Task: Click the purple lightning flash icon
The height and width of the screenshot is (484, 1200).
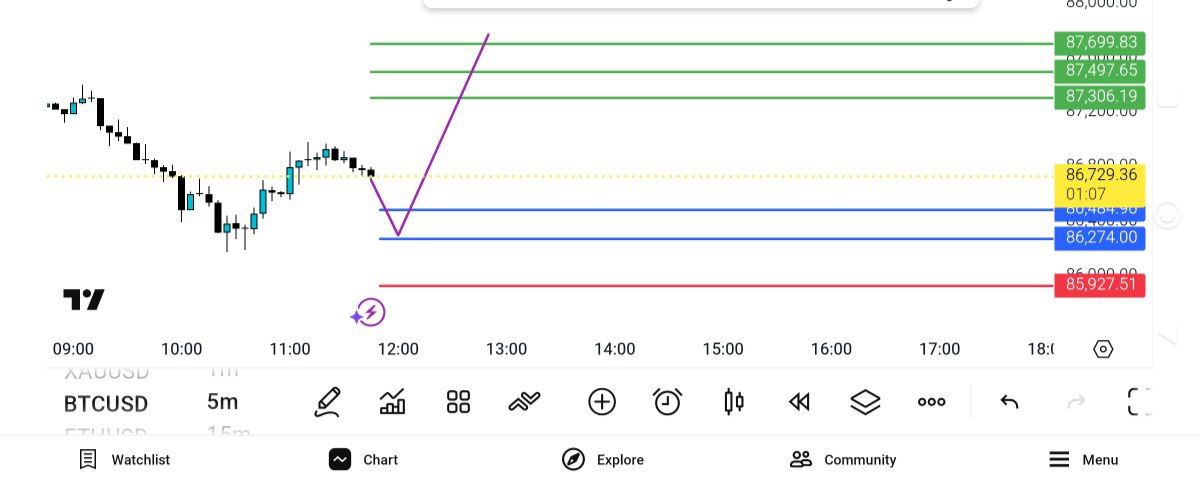Action: (x=368, y=313)
